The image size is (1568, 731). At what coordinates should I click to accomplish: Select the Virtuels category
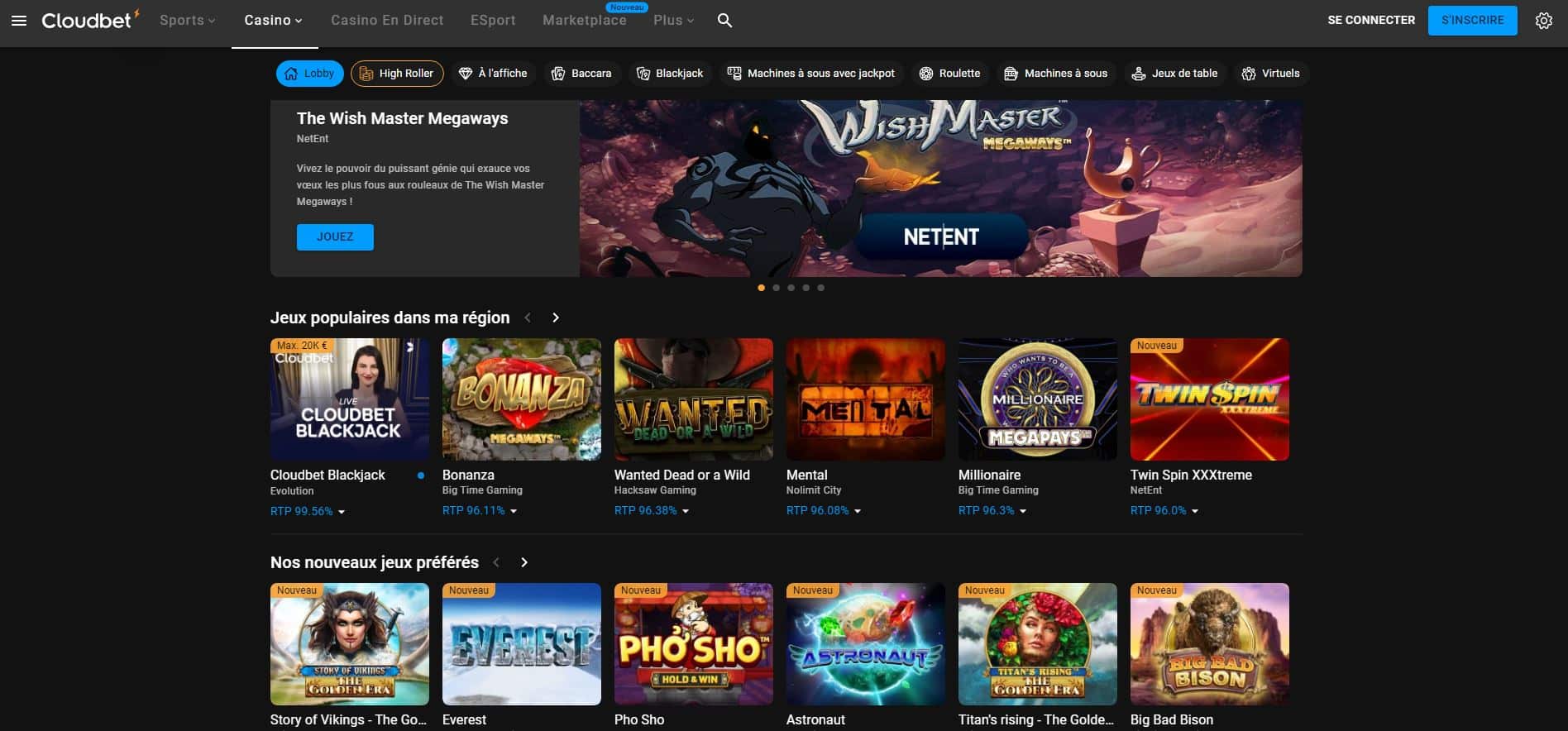coord(1271,74)
